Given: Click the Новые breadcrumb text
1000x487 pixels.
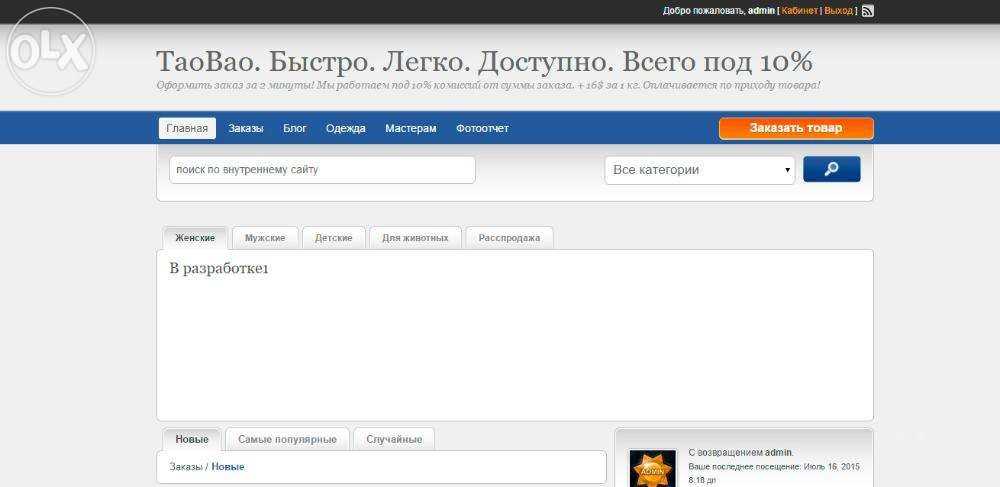Looking at the screenshot, I should pos(228,467).
